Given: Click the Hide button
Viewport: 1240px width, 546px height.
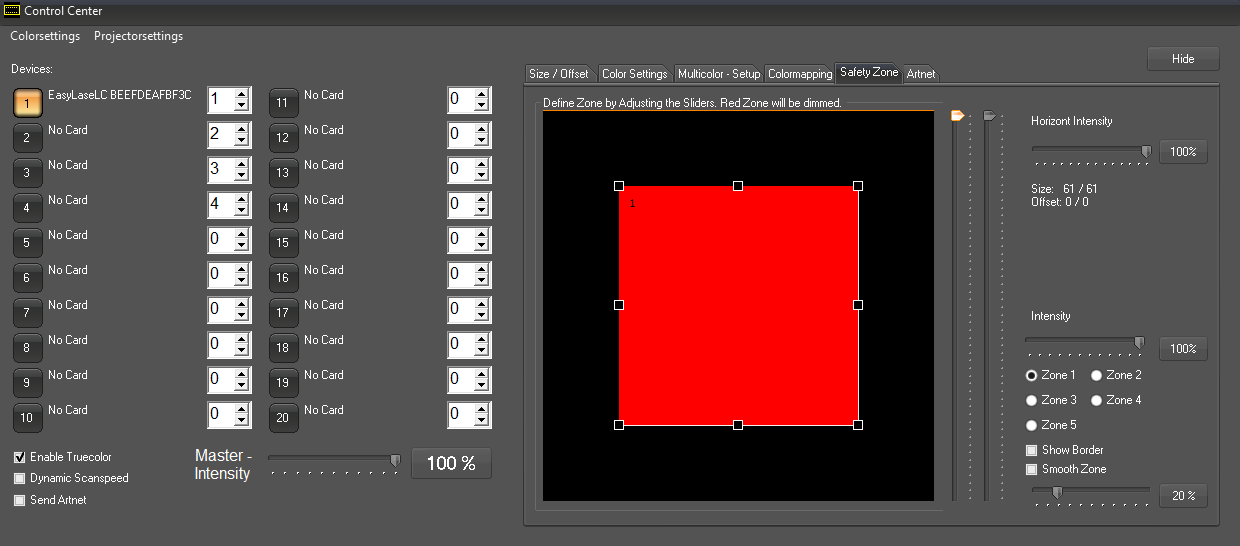Looking at the screenshot, I should click(1183, 59).
